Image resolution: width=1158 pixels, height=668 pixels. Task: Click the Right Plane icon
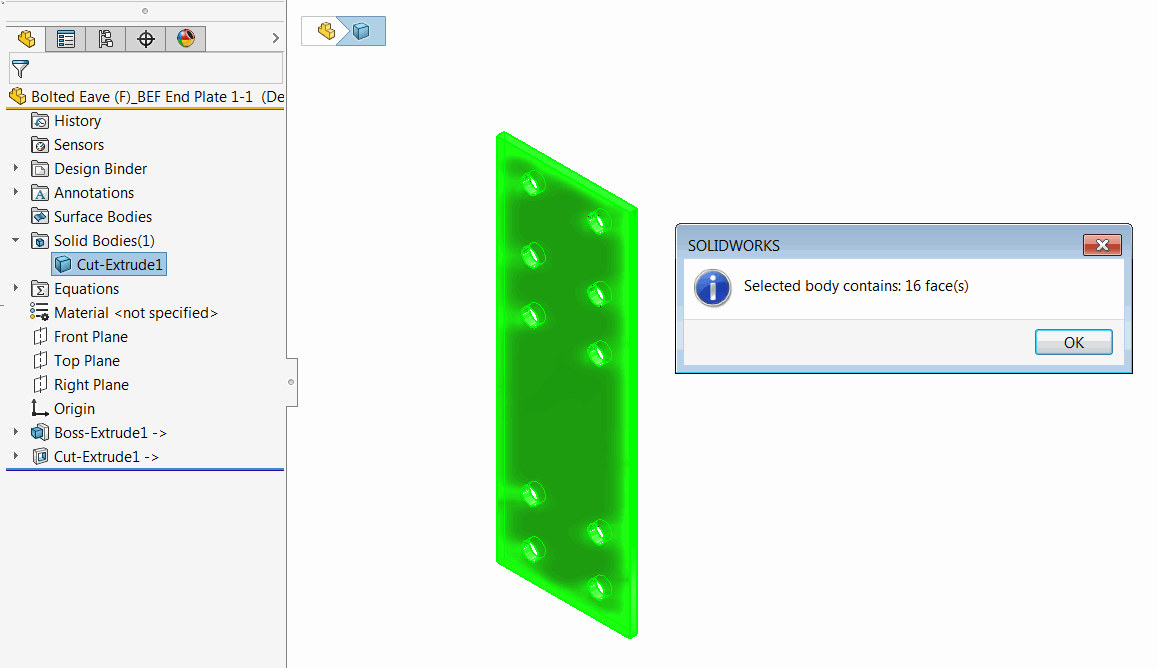pos(40,385)
